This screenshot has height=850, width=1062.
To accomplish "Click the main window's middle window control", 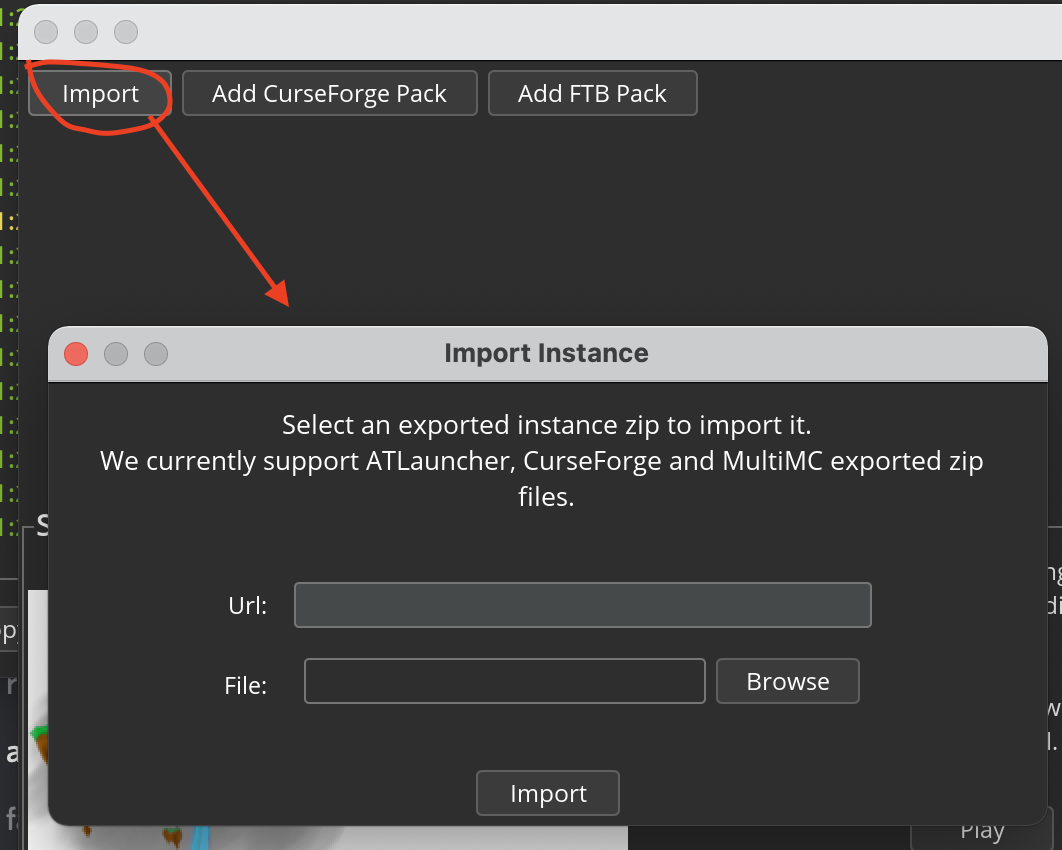I will 85,31.
